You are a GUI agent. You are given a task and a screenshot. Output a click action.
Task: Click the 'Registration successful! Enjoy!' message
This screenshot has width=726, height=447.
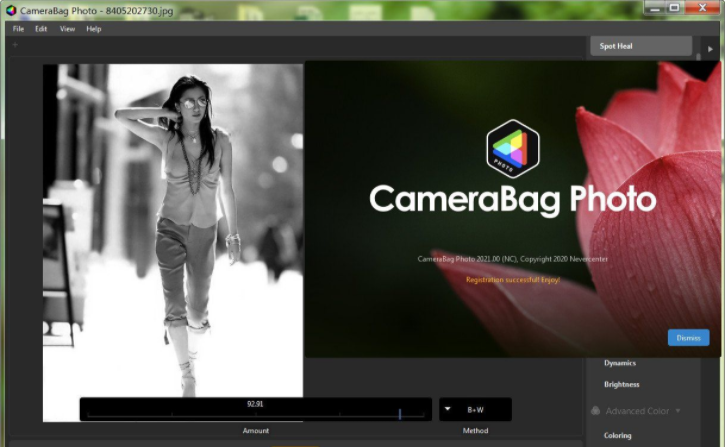point(513,280)
